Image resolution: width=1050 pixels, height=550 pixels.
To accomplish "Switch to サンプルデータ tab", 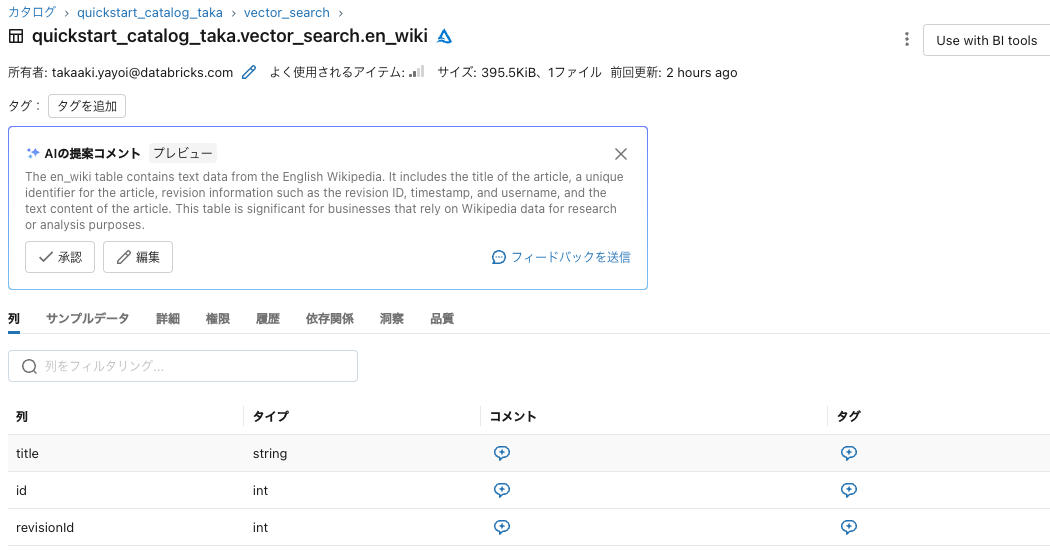I will coord(88,319).
